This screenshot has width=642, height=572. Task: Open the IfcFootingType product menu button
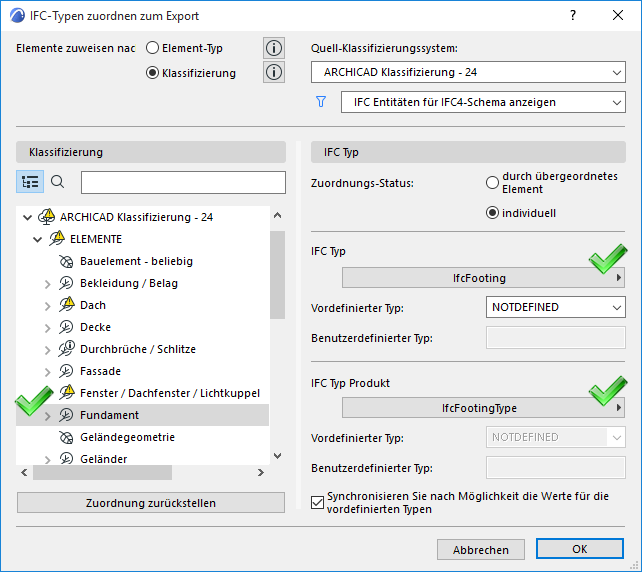[x=484, y=408]
